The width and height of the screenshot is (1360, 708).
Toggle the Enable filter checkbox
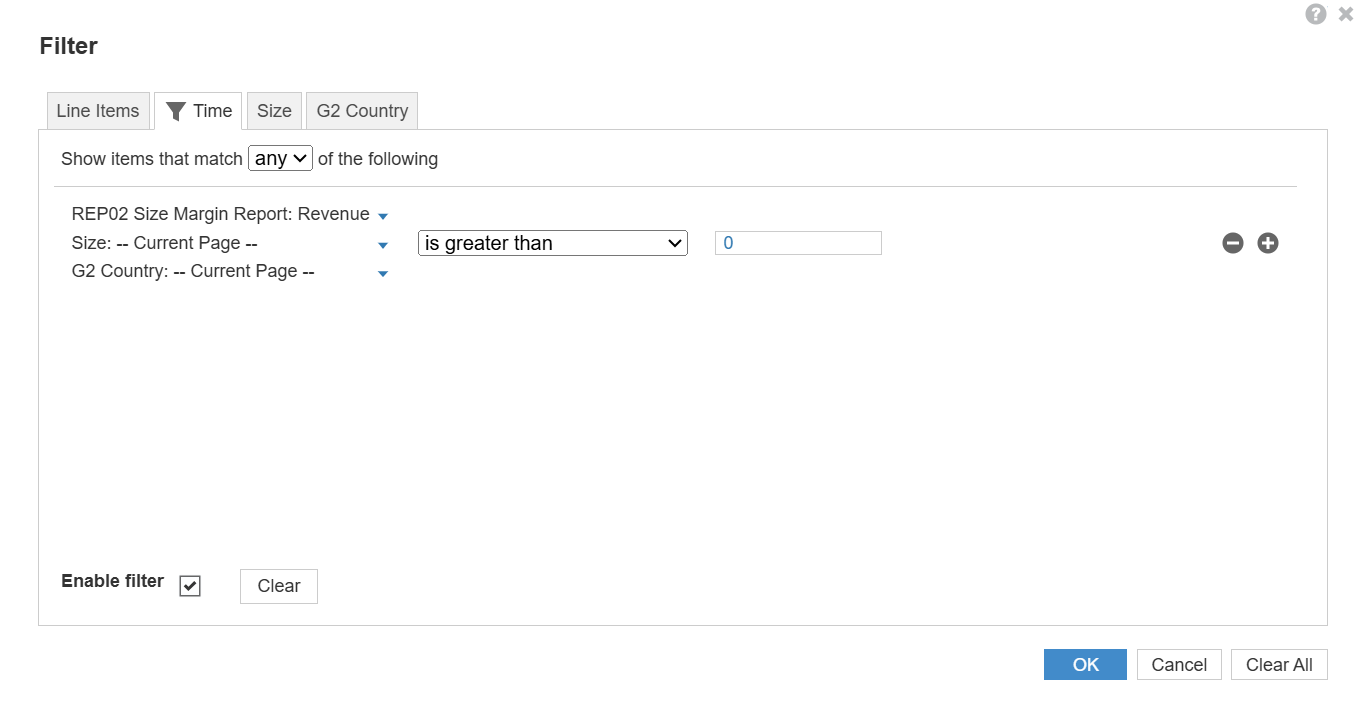pos(190,586)
